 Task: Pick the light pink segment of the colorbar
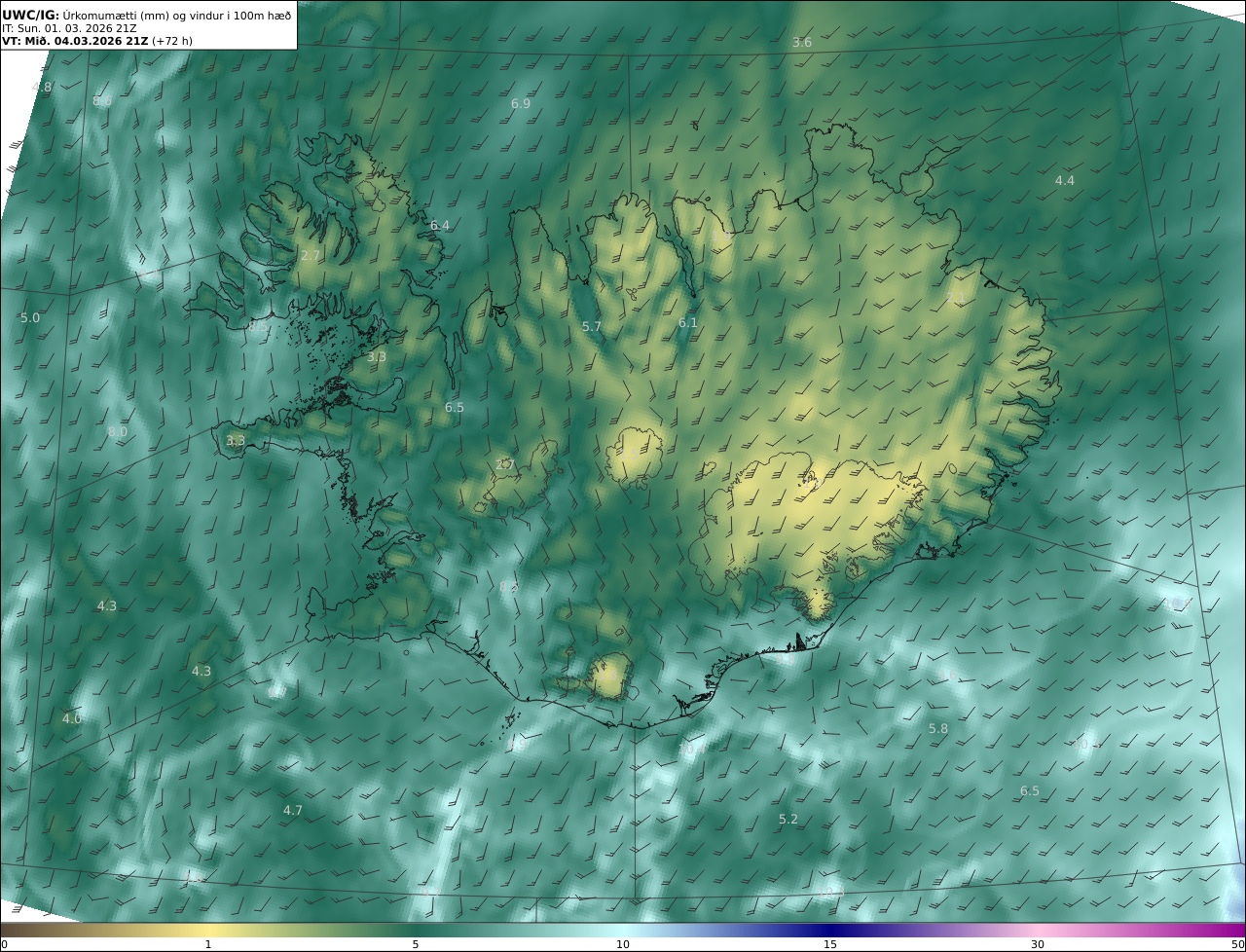[1038, 930]
